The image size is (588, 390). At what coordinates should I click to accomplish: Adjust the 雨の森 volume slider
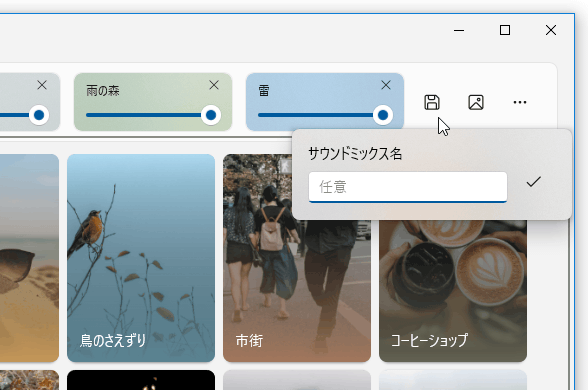click(x=153, y=115)
